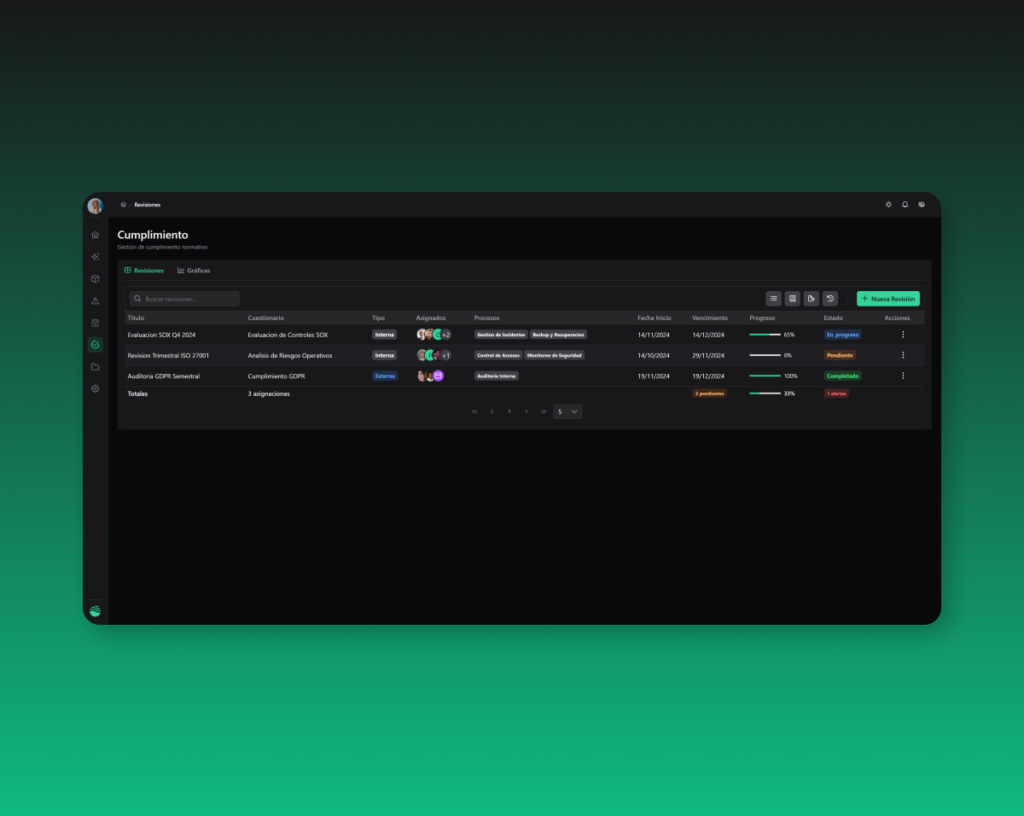Image resolution: width=1024 pixels, height=816 pixels.
Task: Open the home icon in the sidebar
Action: 95,235
